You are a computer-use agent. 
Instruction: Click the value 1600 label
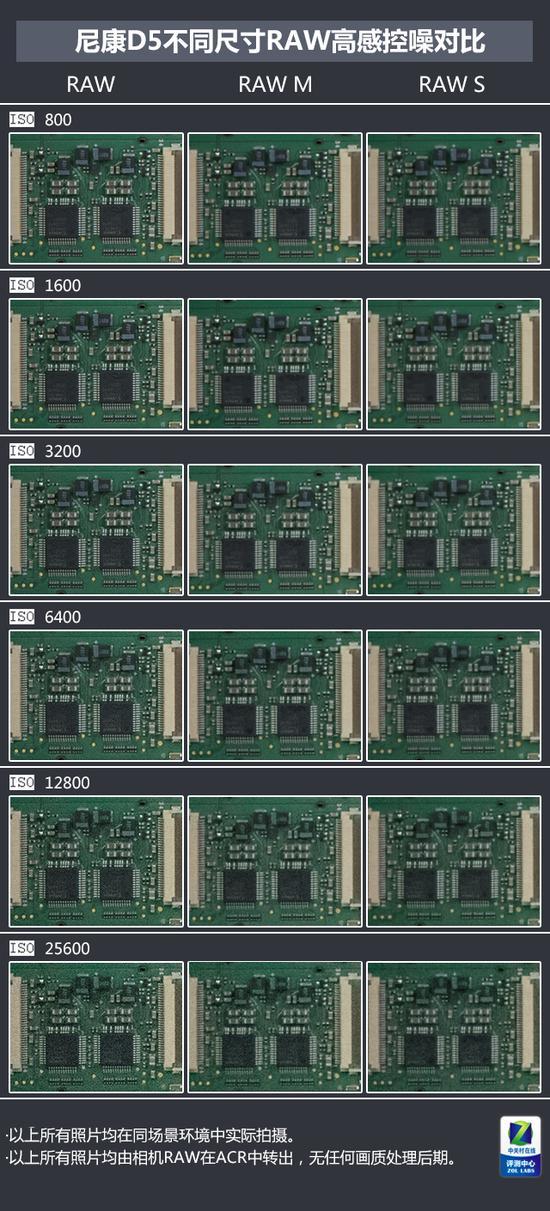point(63,285)
